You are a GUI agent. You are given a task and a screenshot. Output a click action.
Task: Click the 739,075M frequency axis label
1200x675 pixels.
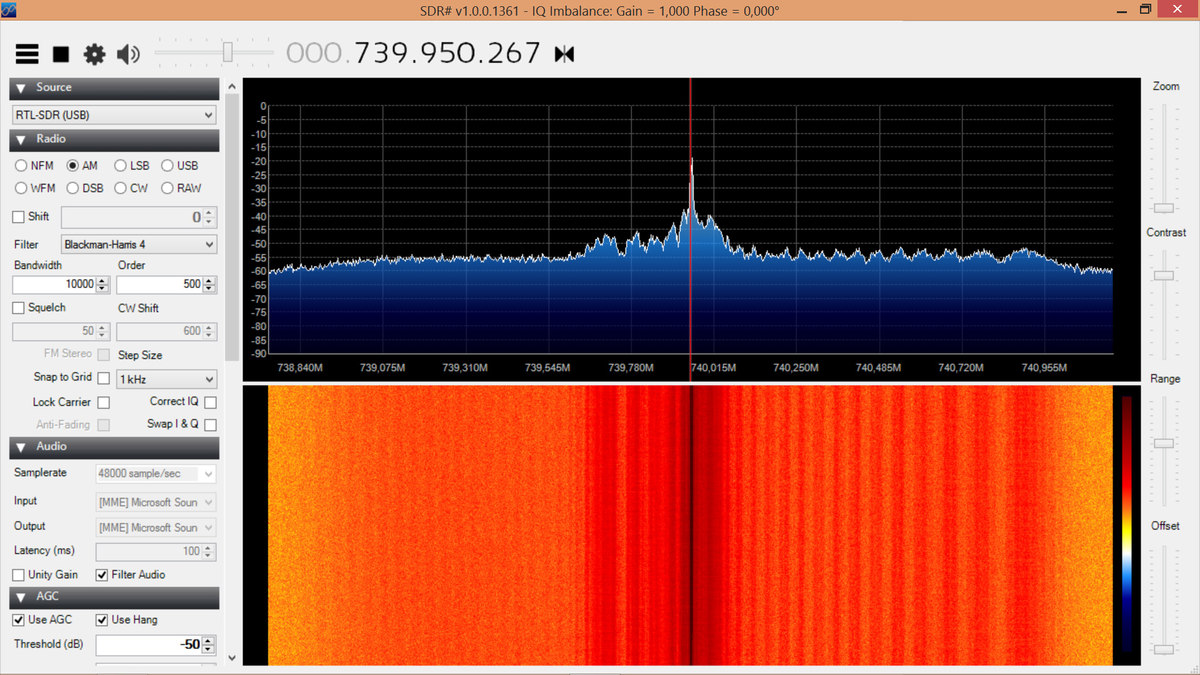point(383,368)
